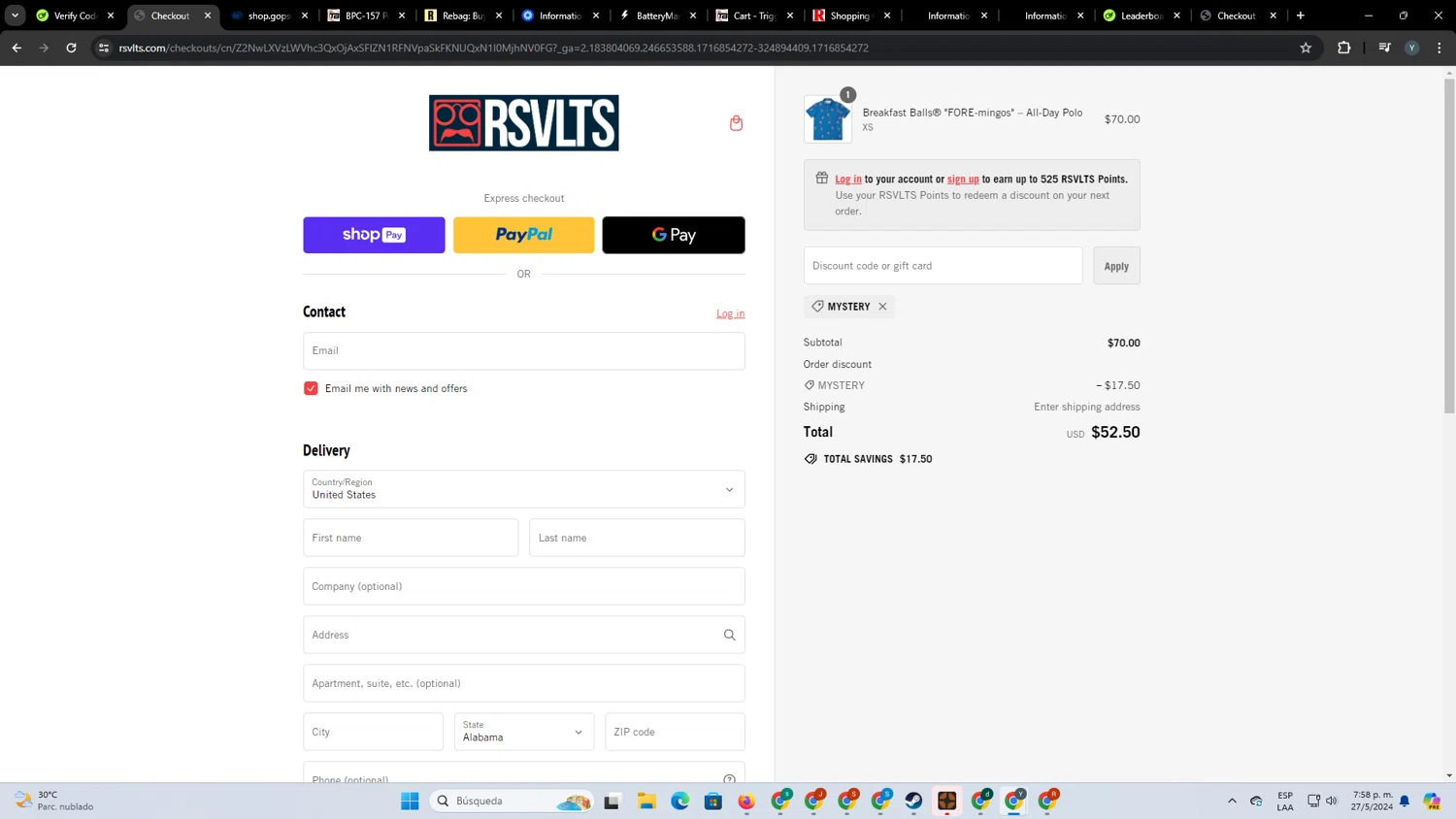The image size is (1456, 819).
Task: Switch to the Verify Code tab
Action: tap(76, 16)
